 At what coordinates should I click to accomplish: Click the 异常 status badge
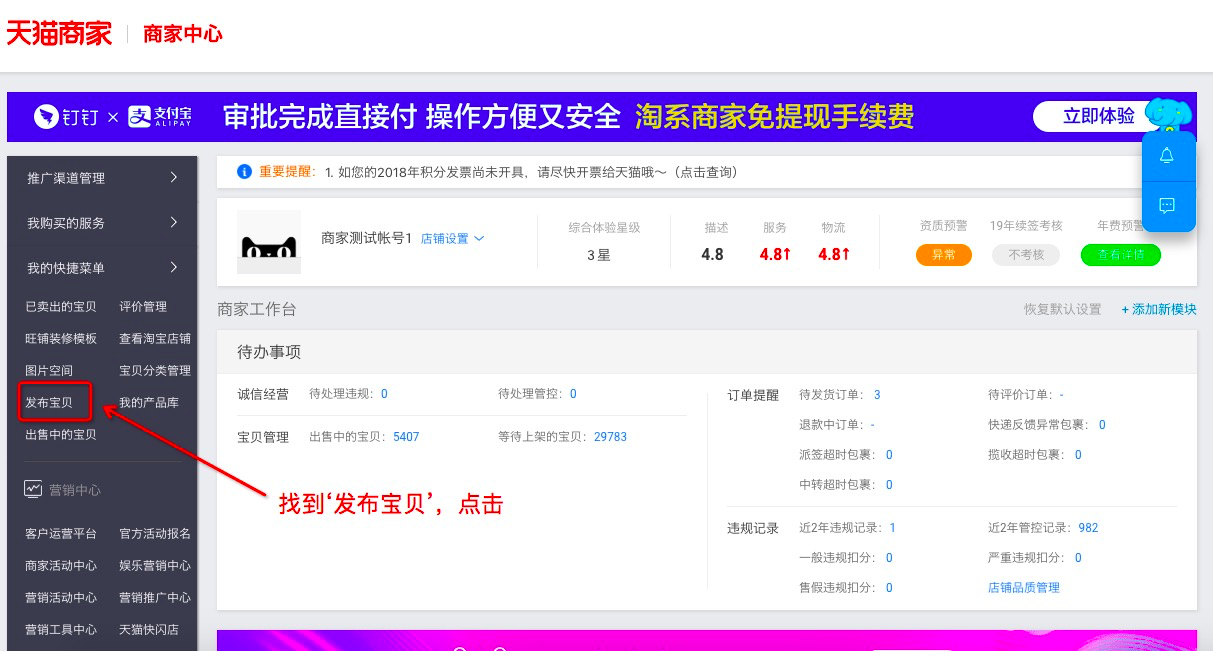click(944, 255)
